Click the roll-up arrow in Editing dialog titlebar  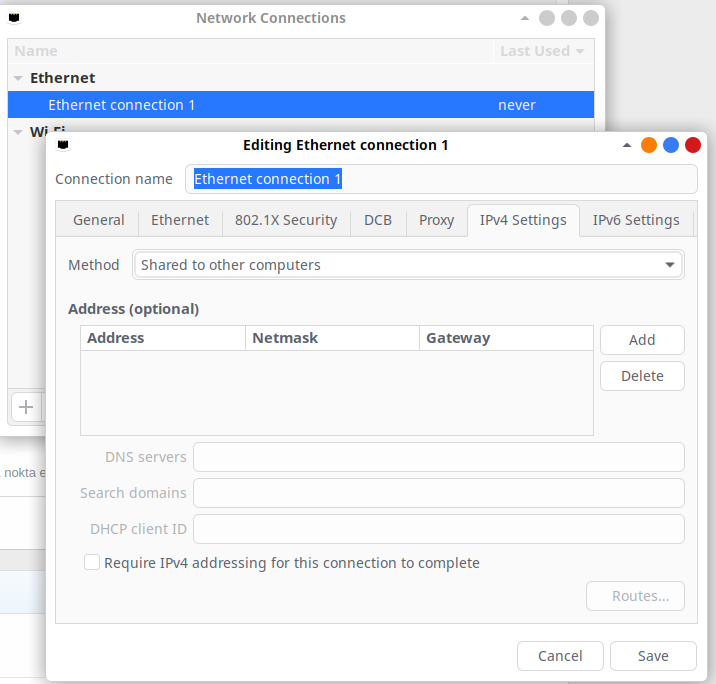[627, 145]
